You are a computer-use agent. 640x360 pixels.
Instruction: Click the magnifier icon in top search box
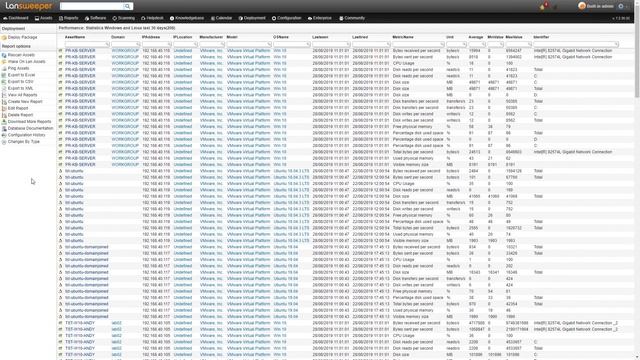coord(128,6)
